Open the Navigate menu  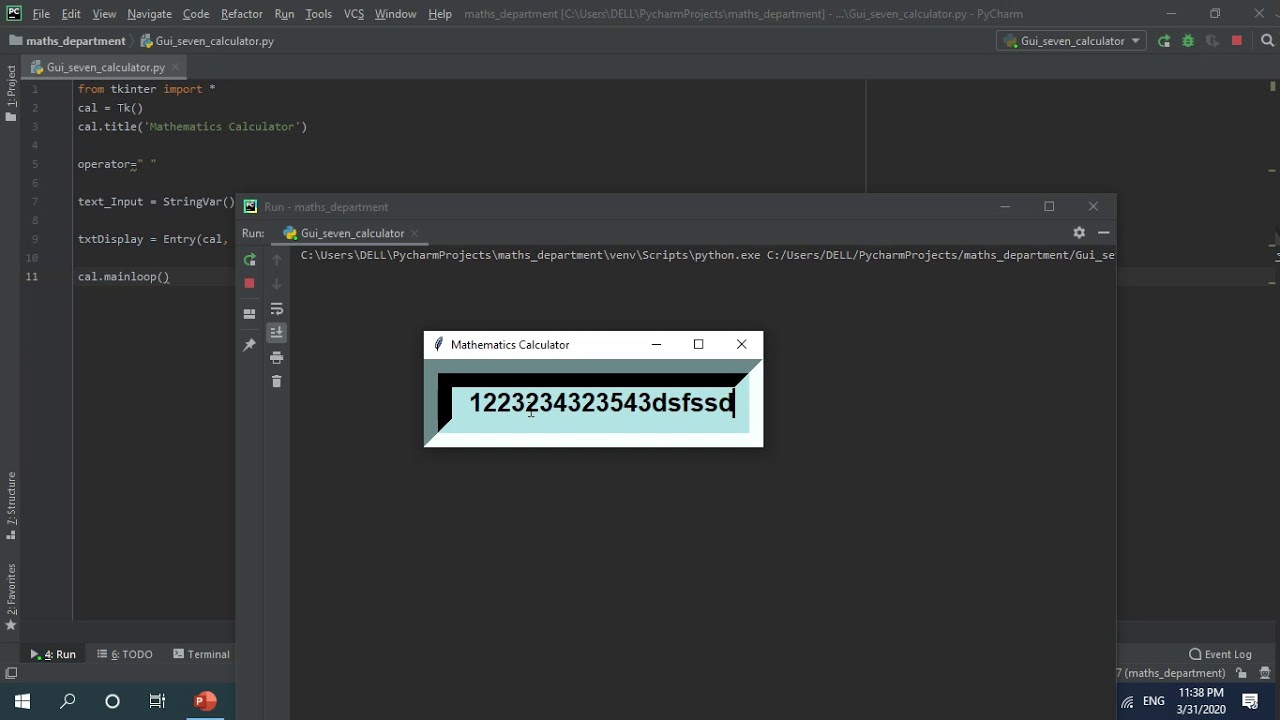150,14
